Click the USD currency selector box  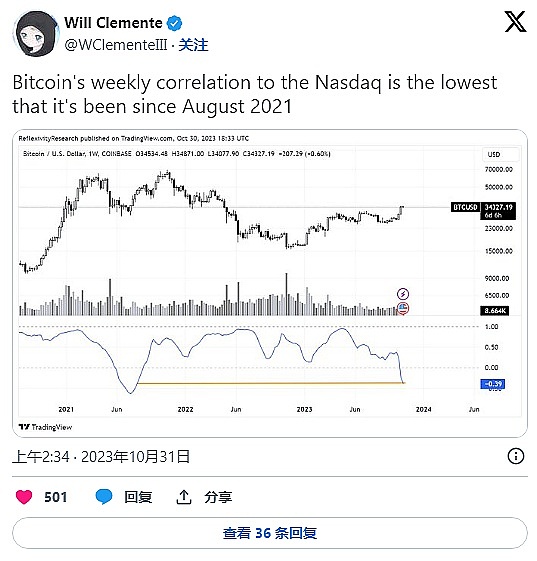(x=500, y=155)
